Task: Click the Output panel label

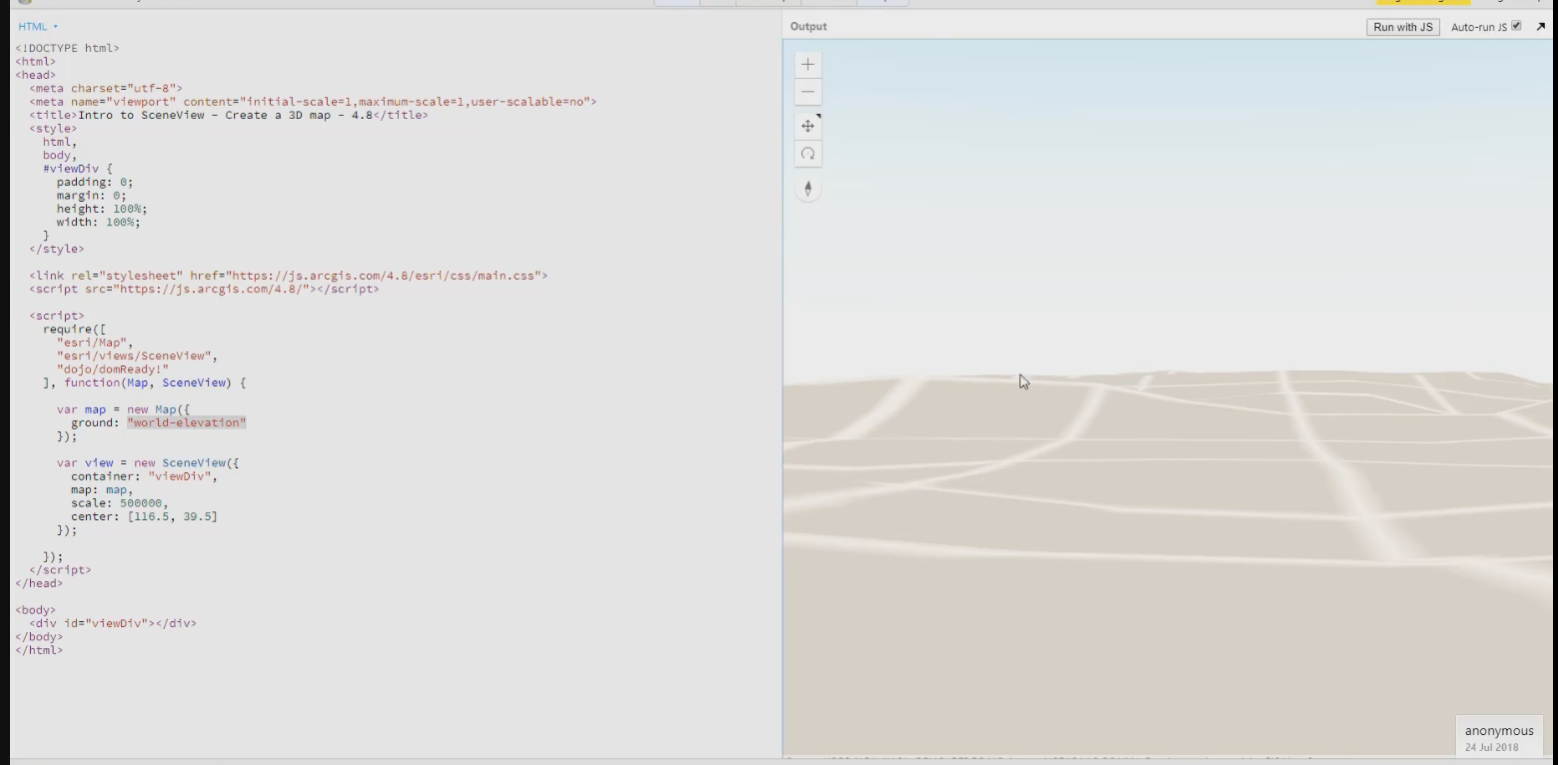Action: 808,27
